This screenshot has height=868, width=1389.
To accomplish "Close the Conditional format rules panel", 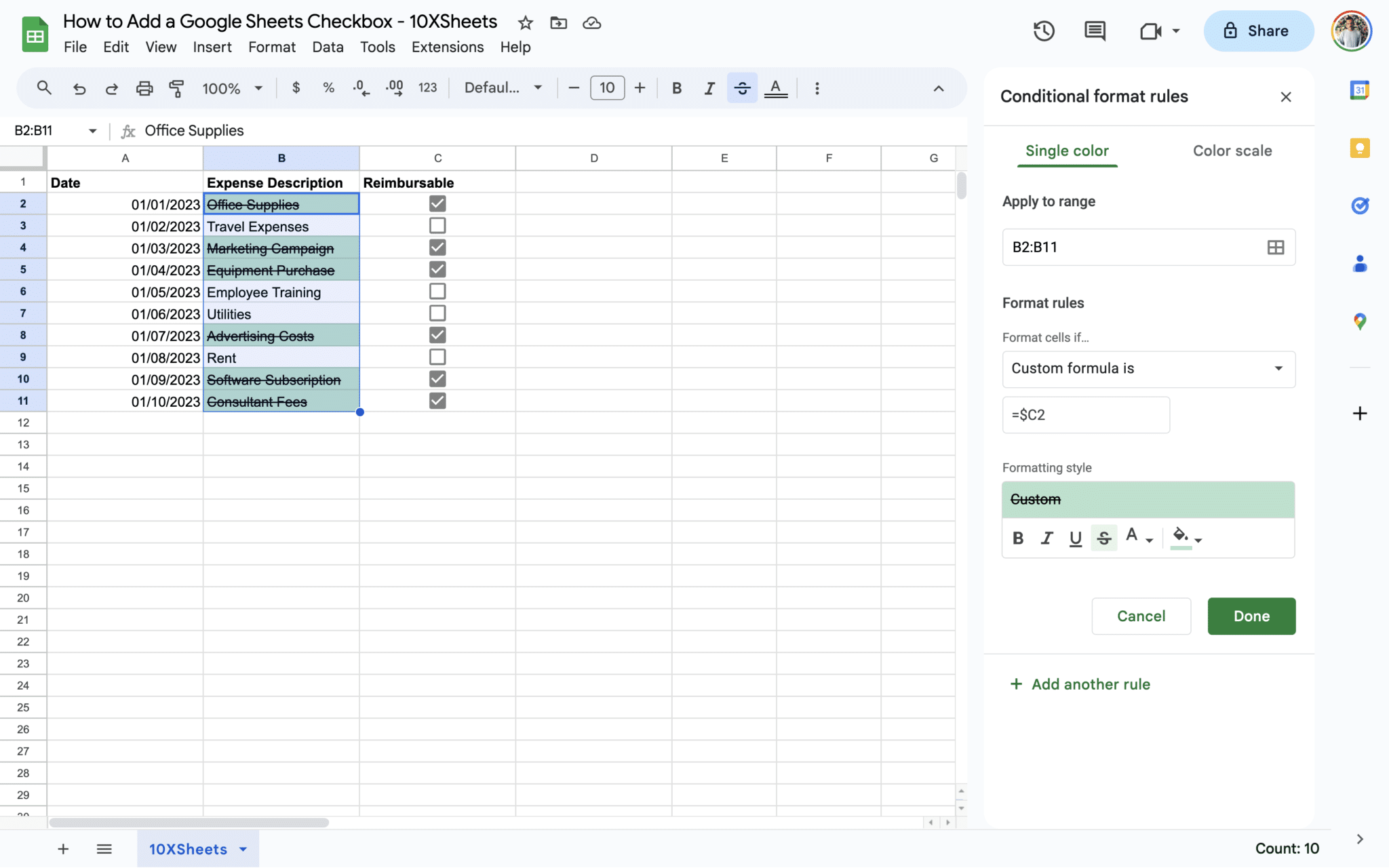I will click(1286, 97).
